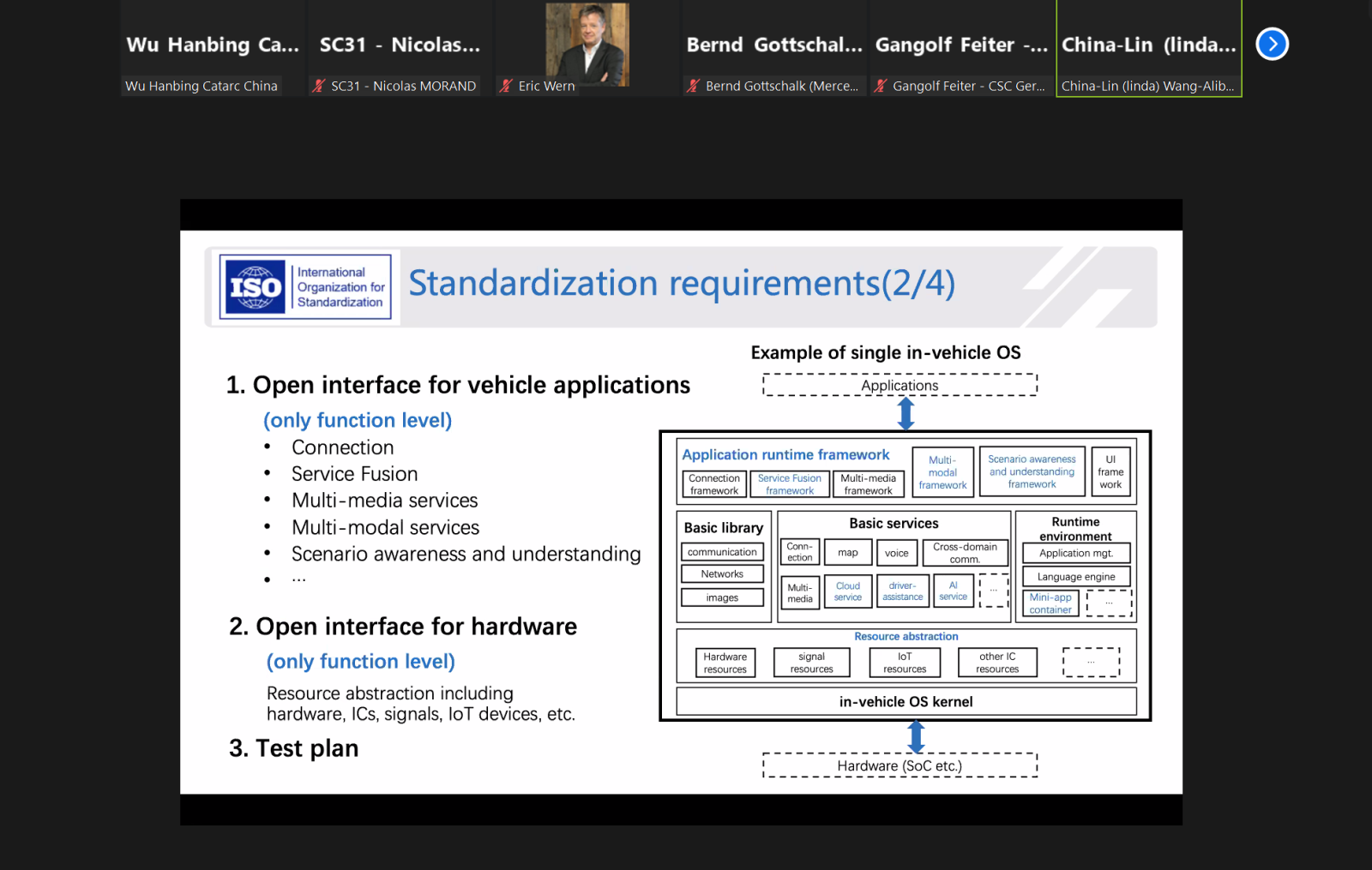Click Eric Wern's muted microphone icon
Screen dimensions: 1372x870
coord(506,86)
